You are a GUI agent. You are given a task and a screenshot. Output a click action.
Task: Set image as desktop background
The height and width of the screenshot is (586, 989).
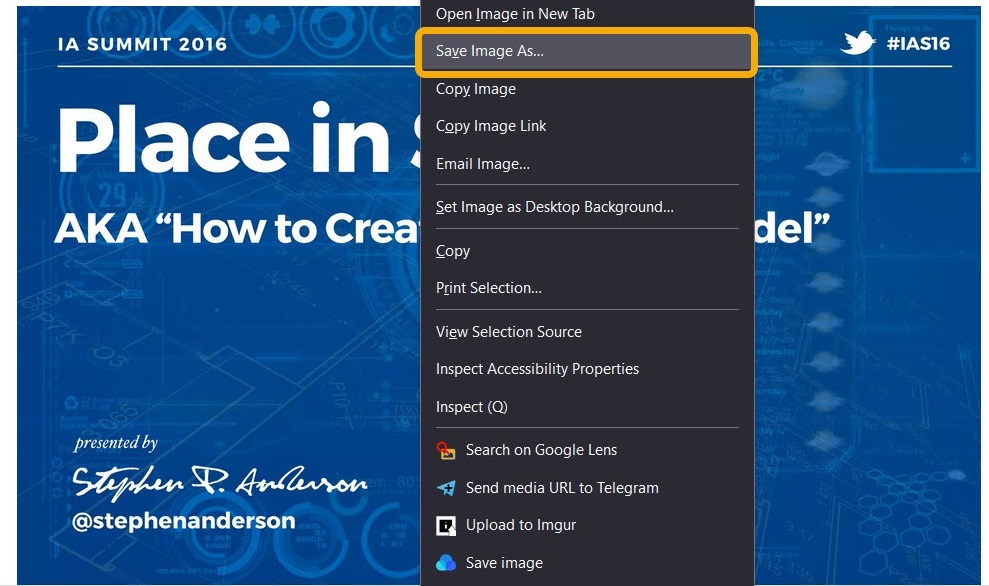[554, 207]
